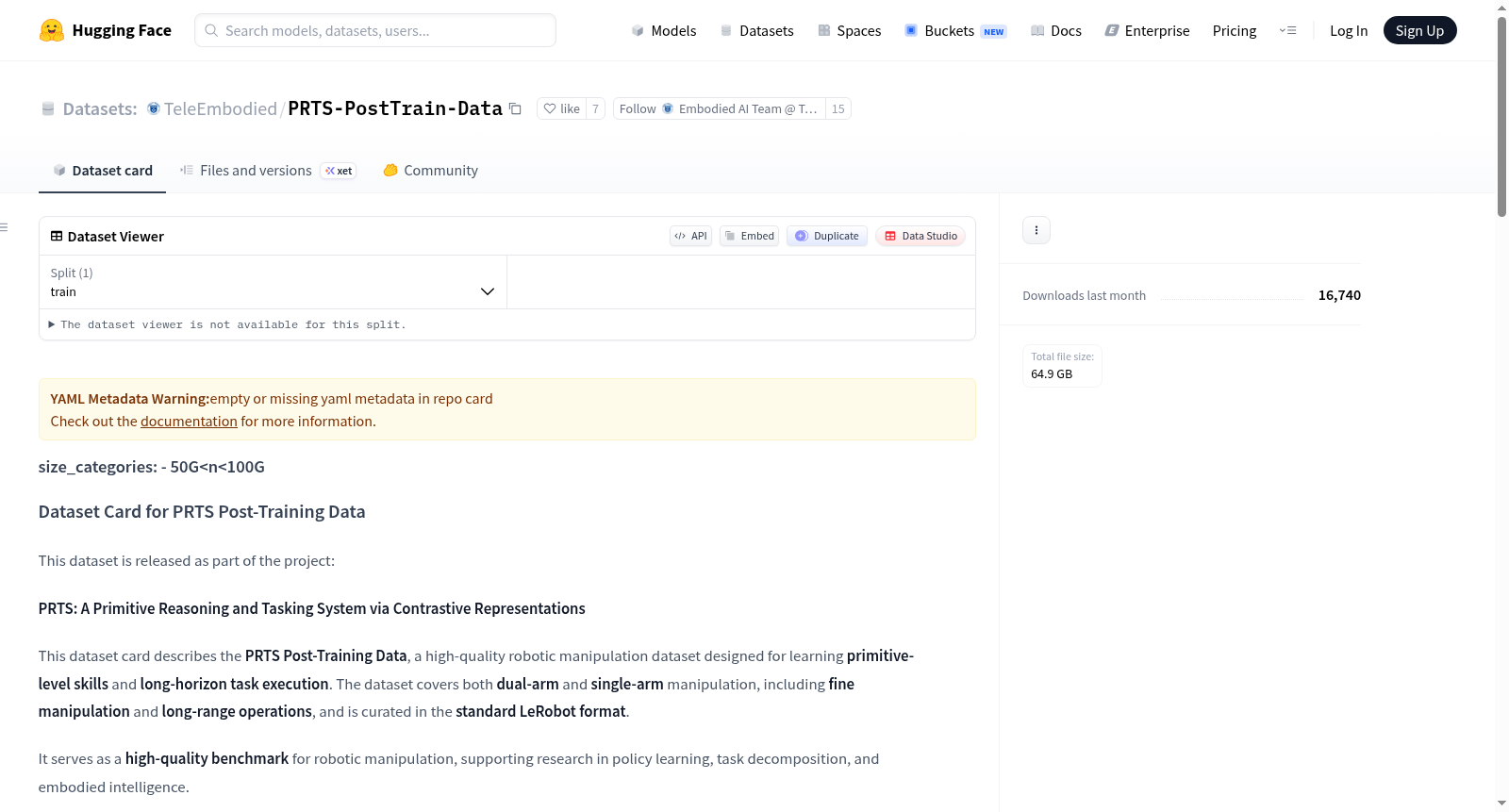This screenshot has width=1509, height=812.
Task: Switch to the Dataset card tab
Action: point(103,171)
